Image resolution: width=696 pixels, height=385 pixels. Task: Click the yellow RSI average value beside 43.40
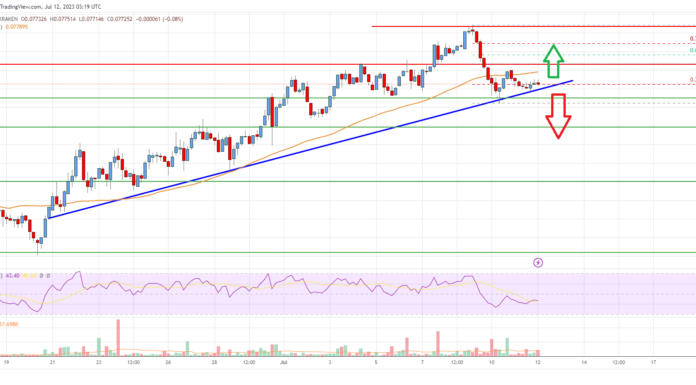pyautogui.click(x=29, y=276)
